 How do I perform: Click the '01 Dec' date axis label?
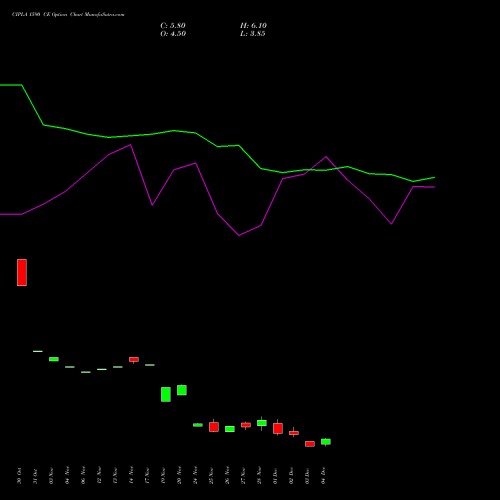[x=275, y=476]
